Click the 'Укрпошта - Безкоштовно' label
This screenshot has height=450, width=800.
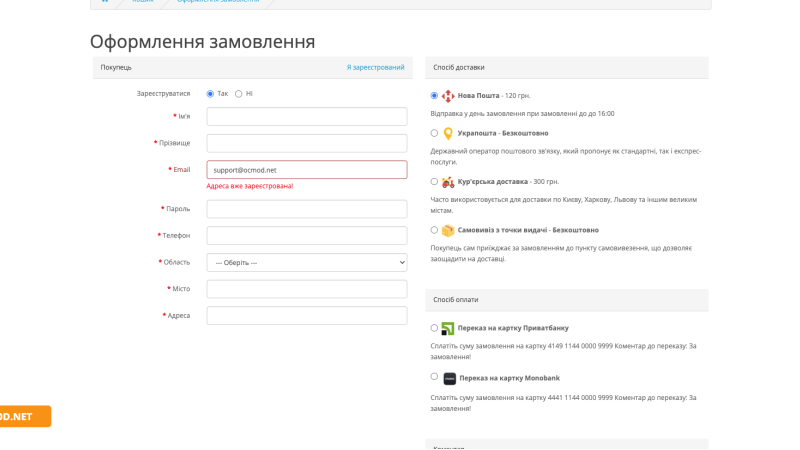coord(503,133)
